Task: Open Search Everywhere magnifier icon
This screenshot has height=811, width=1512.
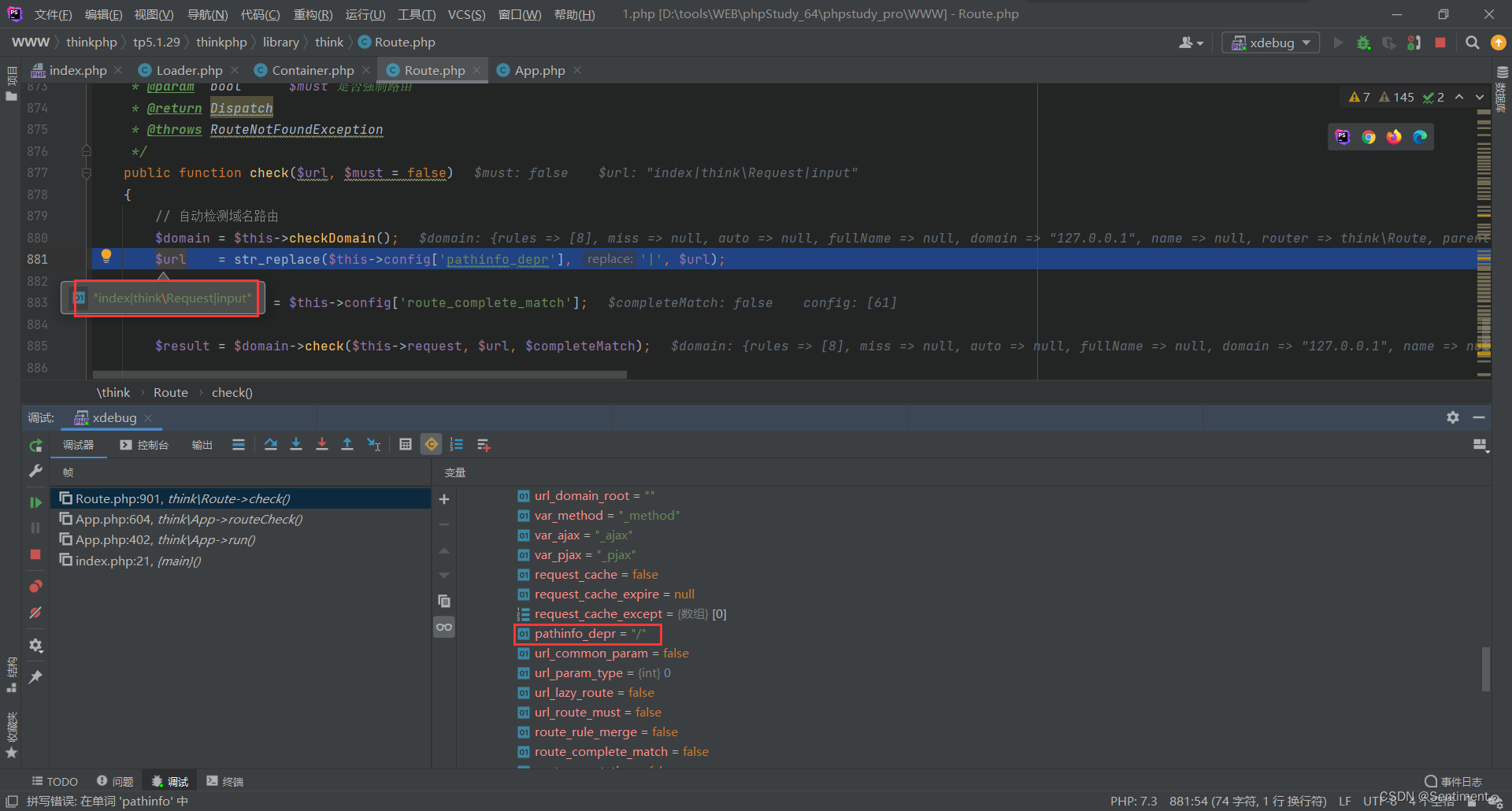Action: click(x=1472, y=43)
